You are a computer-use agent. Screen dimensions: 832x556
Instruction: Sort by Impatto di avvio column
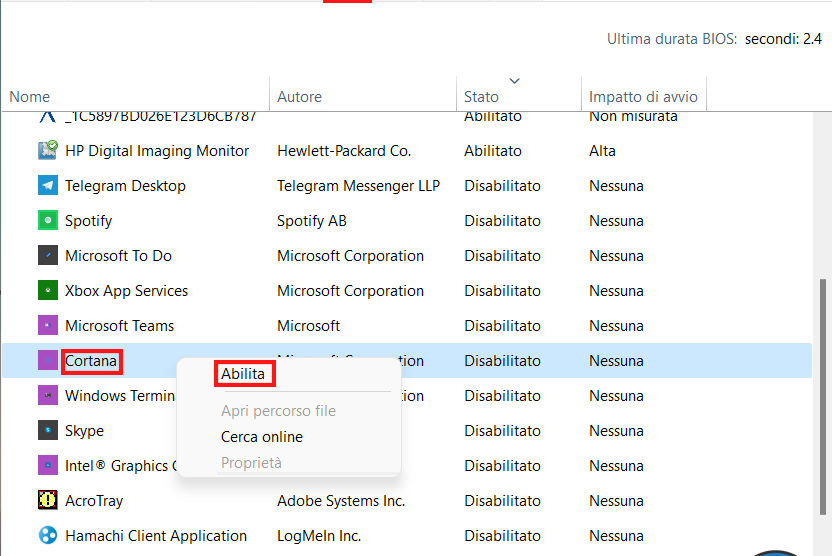(643, 97)
